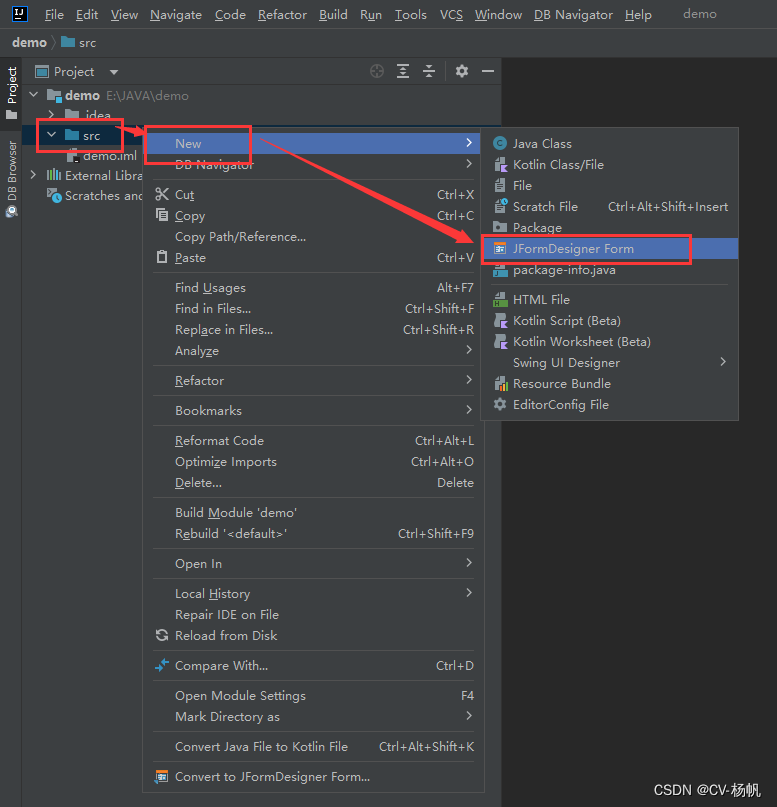Click the Expand All icon in Project panel
Image resolution: width=777 pixels, height=807 pixels.
(403, 71)
